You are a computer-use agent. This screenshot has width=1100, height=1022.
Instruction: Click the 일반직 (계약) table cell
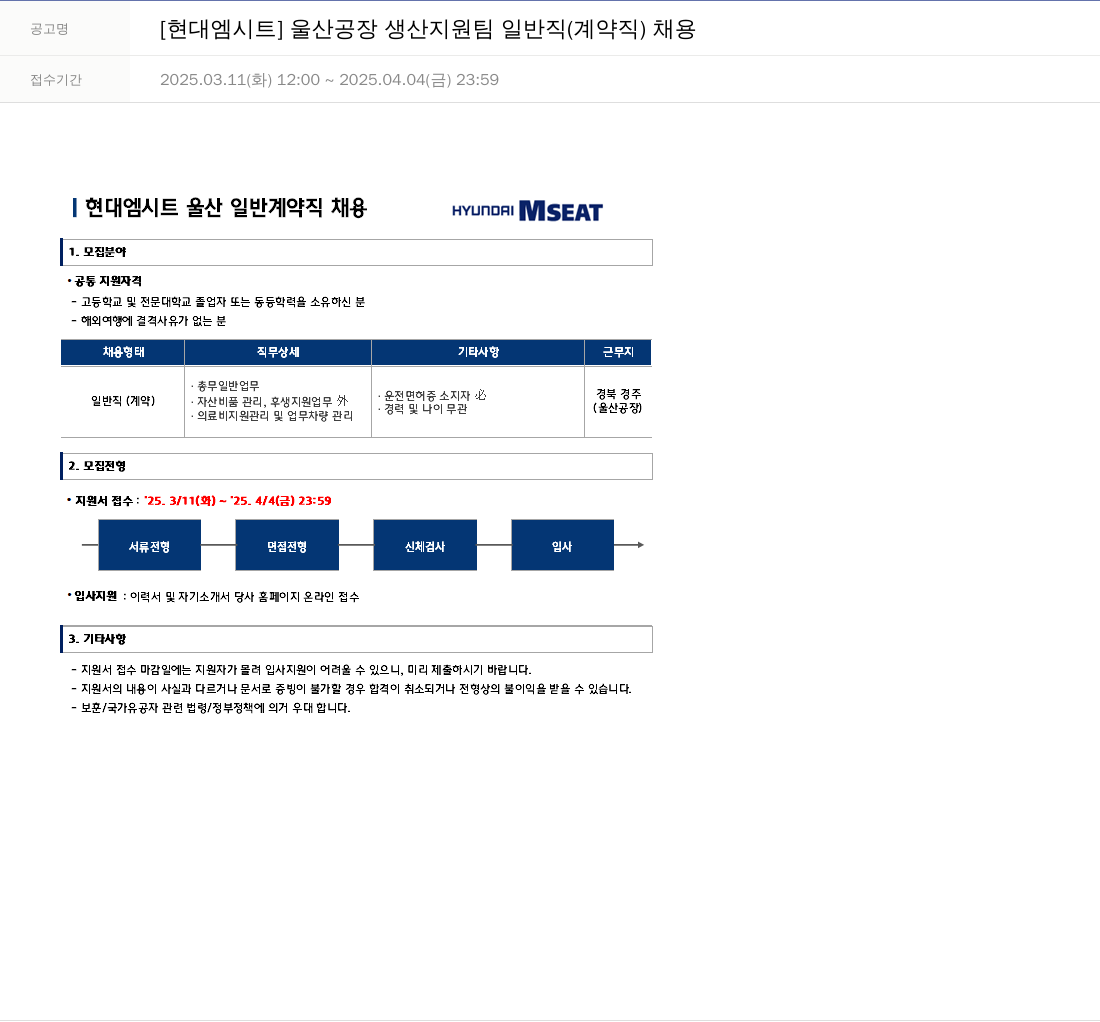123,401
